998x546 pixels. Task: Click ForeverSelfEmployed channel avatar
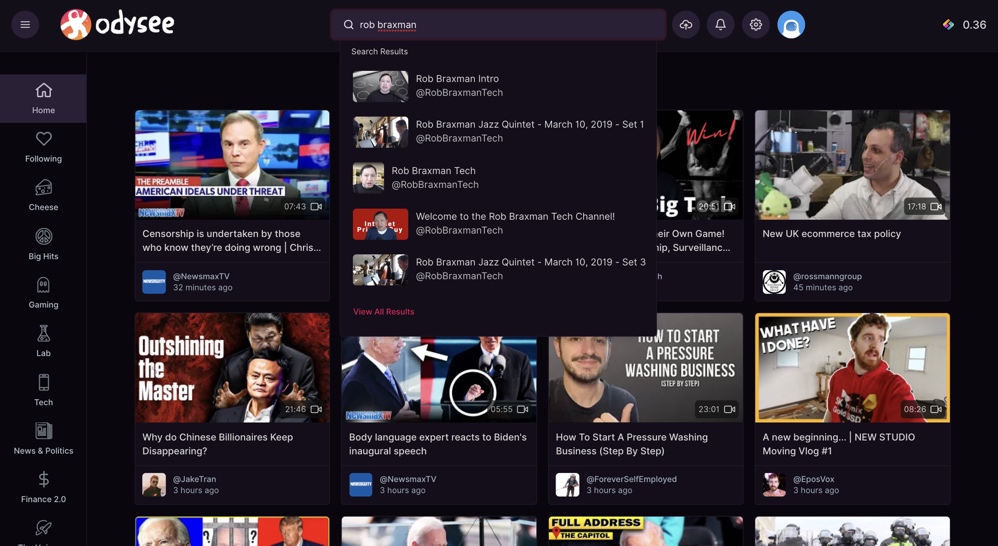[x=567, y=485]
